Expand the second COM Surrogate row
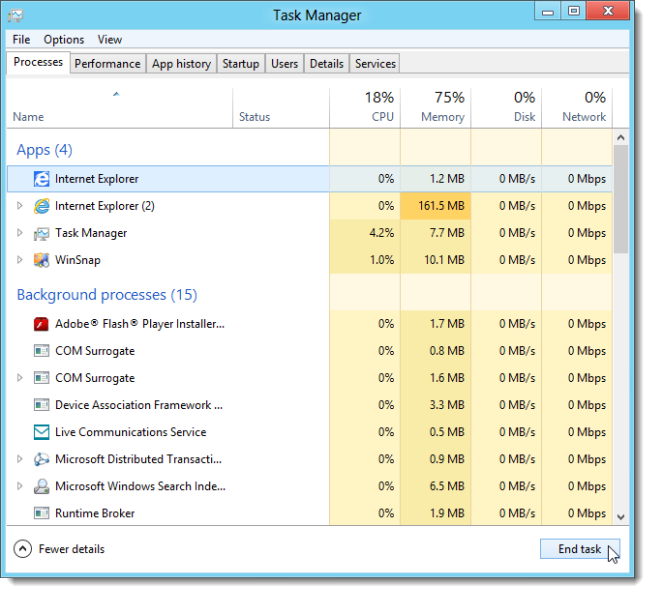This screenshot has width=650, height=593. [x=19, y=378]
